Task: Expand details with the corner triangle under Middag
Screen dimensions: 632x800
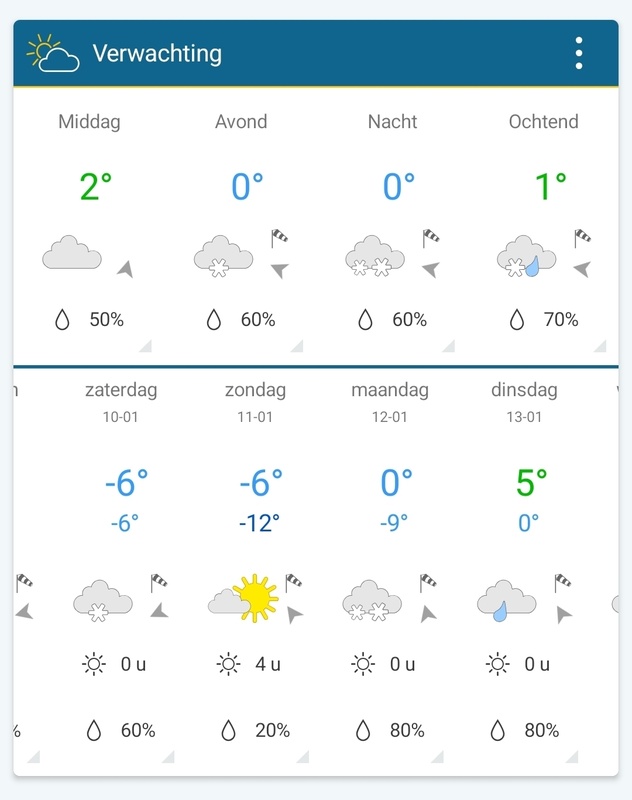Action: (x=145, y=347)
